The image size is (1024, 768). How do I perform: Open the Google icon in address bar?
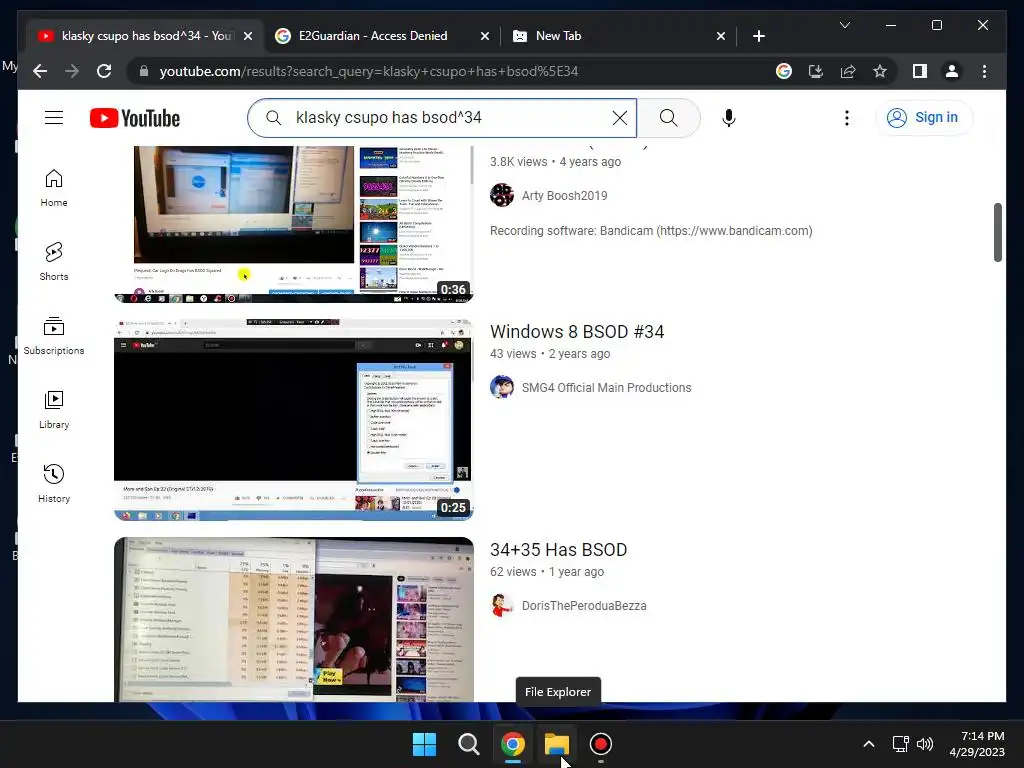click(784, 71)
